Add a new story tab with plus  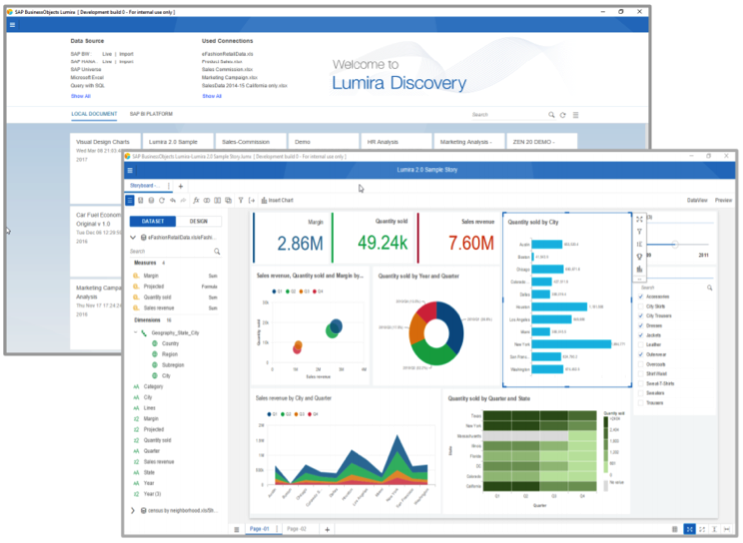coord(181,186)
